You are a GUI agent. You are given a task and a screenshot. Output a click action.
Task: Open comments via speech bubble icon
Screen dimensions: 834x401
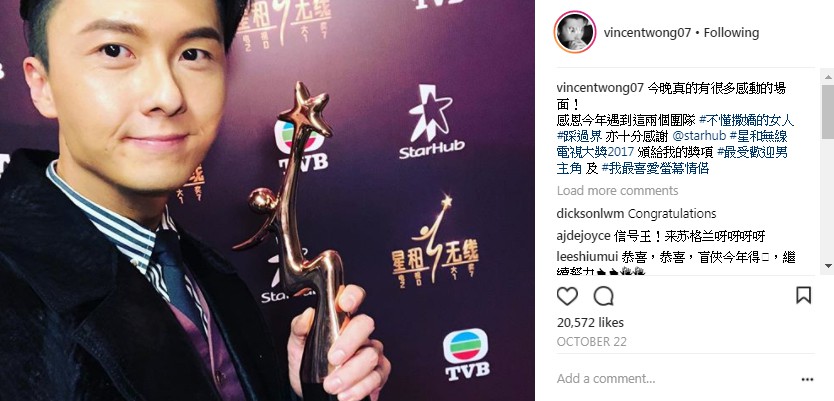click(604, 296)
